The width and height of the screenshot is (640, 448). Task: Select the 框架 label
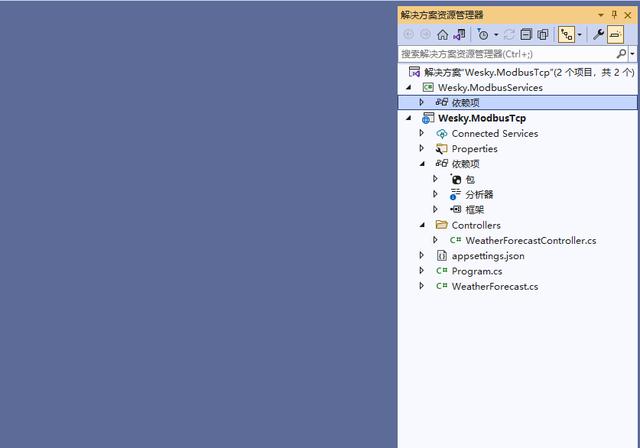pyautogui.click(x=475, y=210)
